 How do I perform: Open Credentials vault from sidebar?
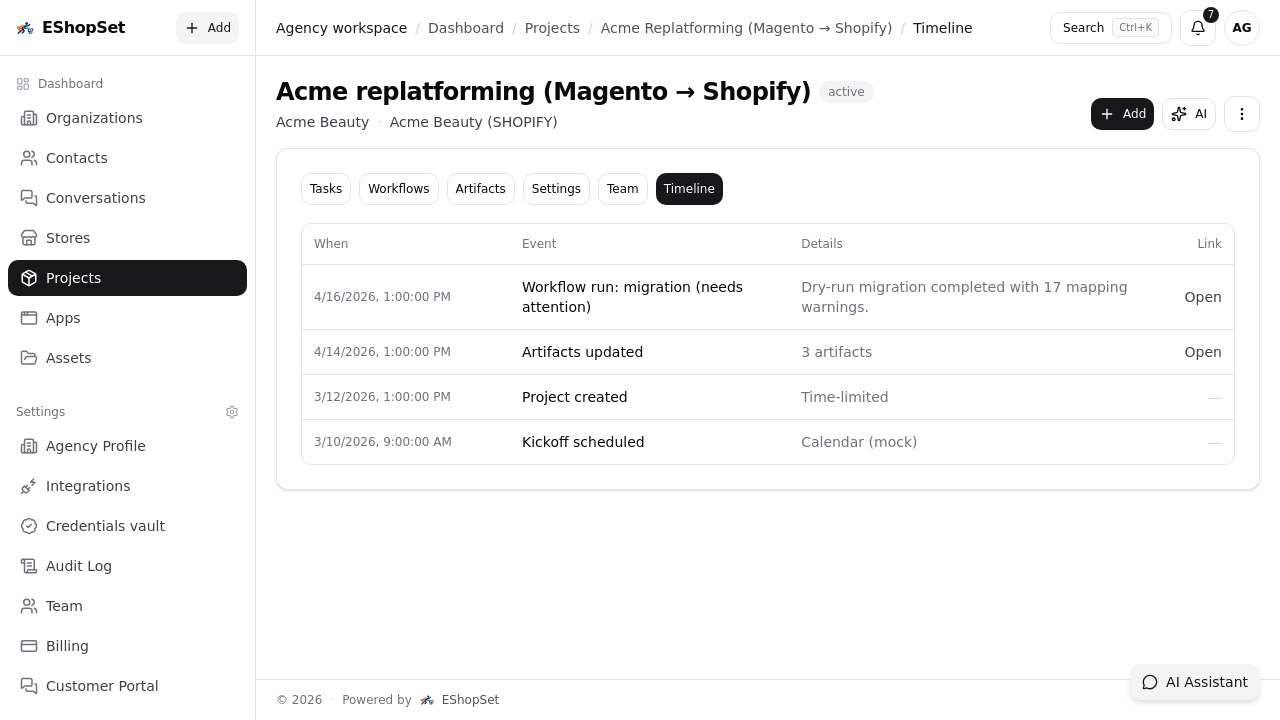(105, 526)
